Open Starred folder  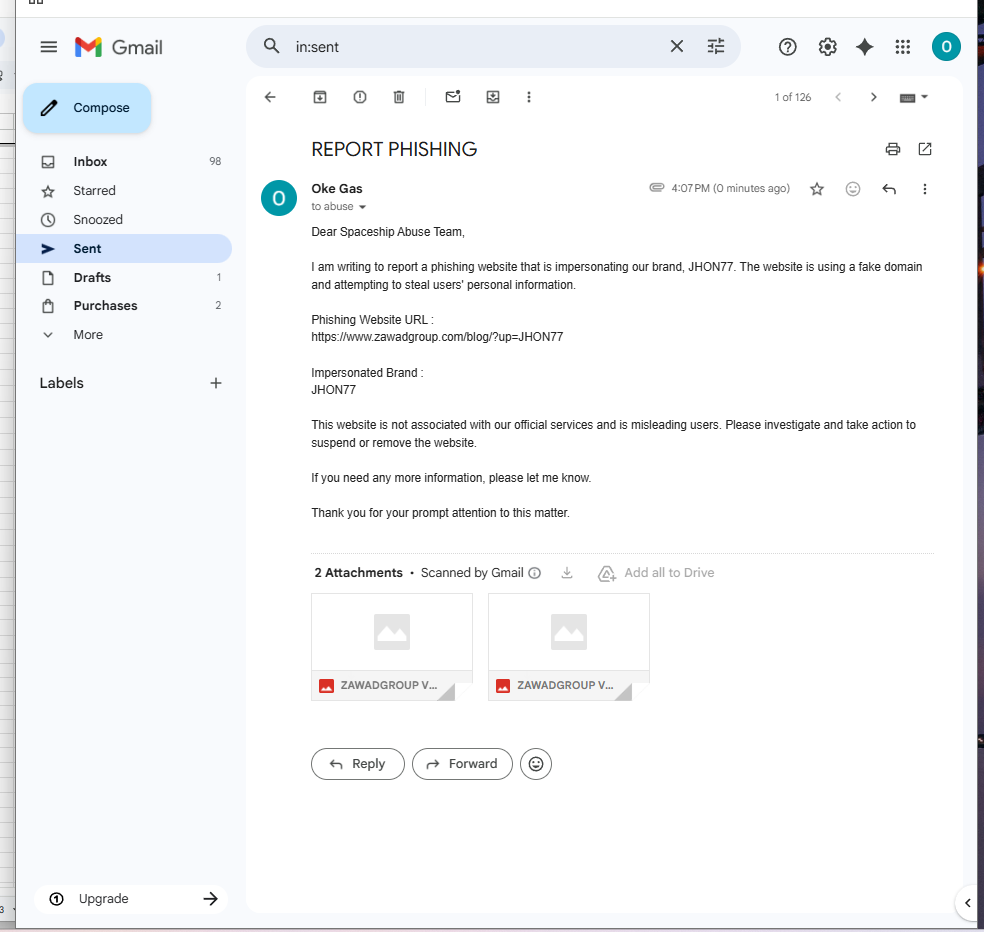124,191
